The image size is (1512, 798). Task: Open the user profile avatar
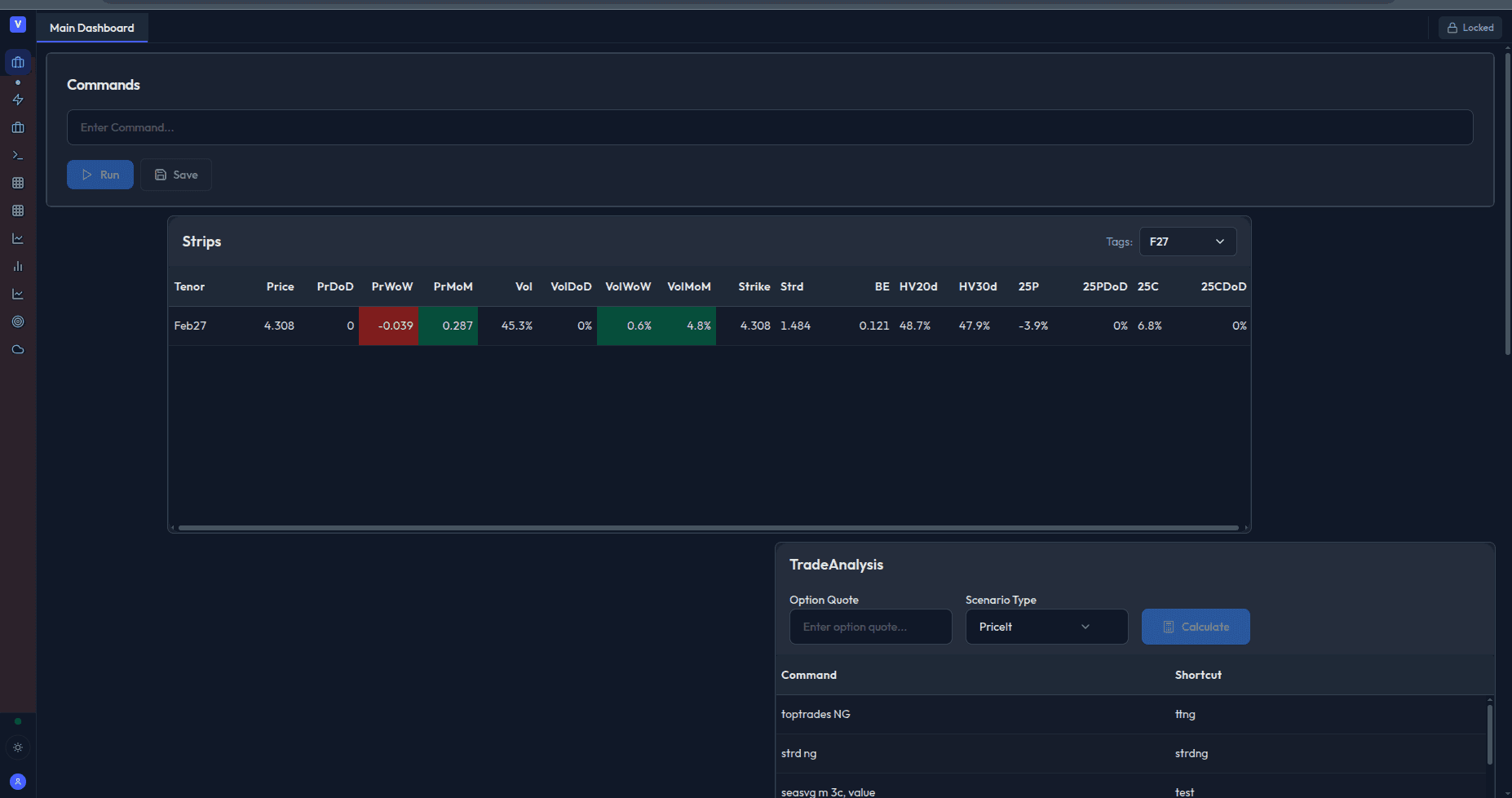pyautogui.click(x=18, y=782)
